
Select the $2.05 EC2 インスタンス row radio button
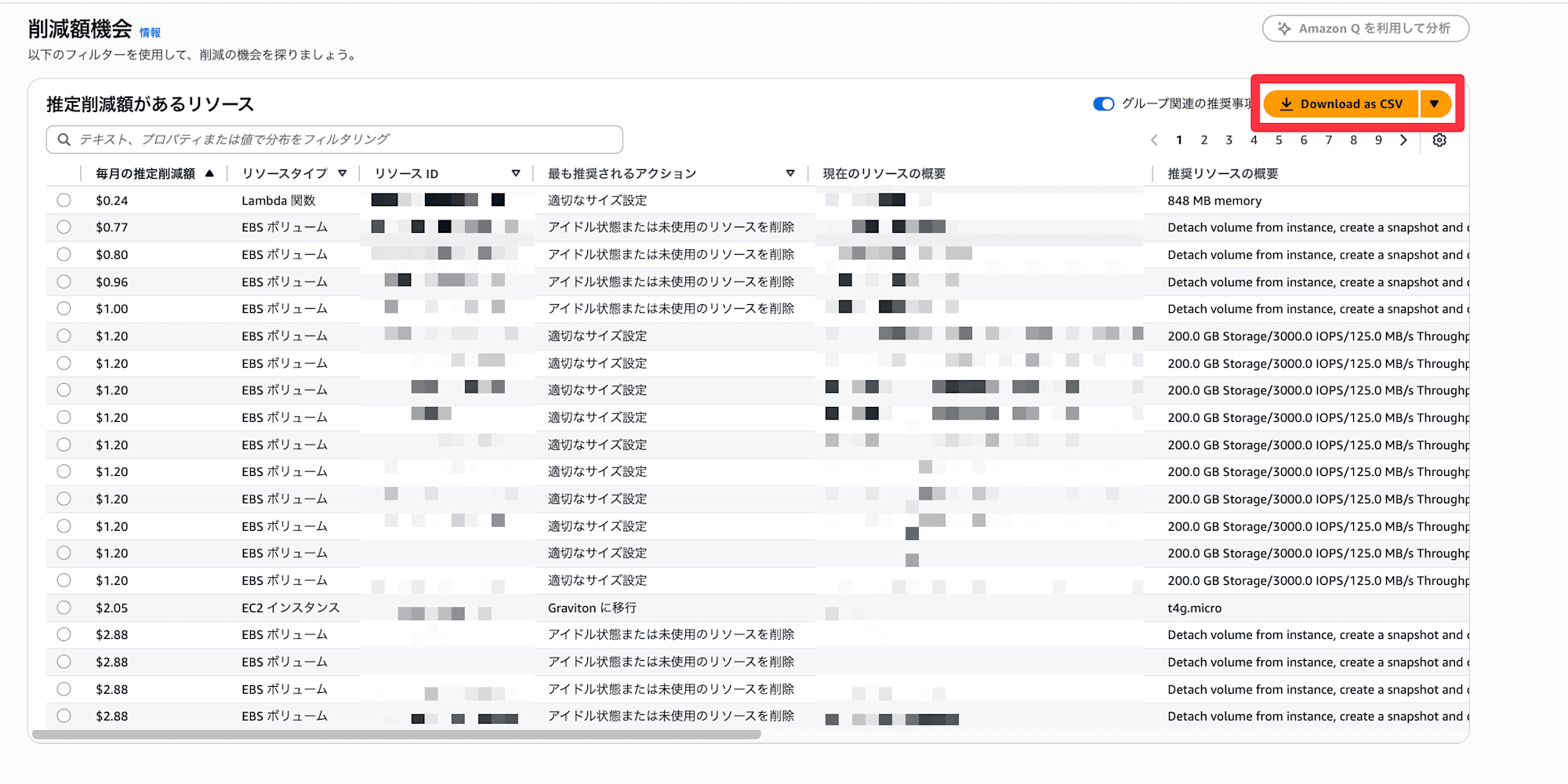tap(64, 608)
